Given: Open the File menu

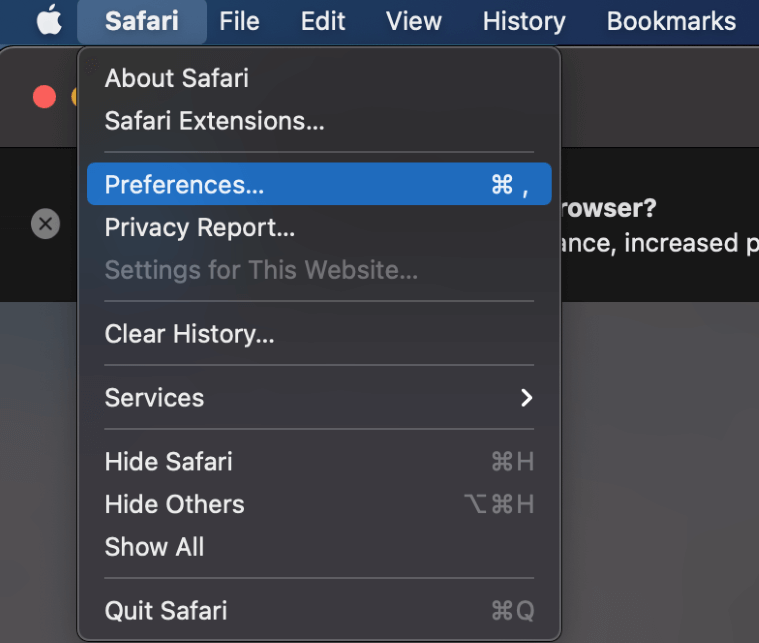Looking at the screenshot, I should click(x=239, y=21).
